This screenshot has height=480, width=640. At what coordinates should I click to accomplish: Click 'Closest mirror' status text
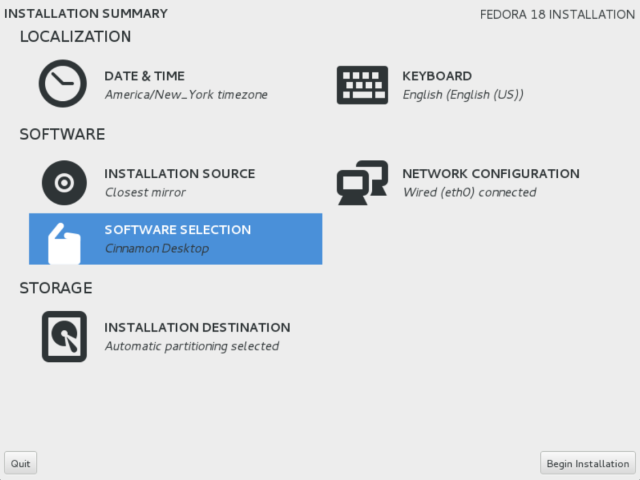click(x=145, y=192)
